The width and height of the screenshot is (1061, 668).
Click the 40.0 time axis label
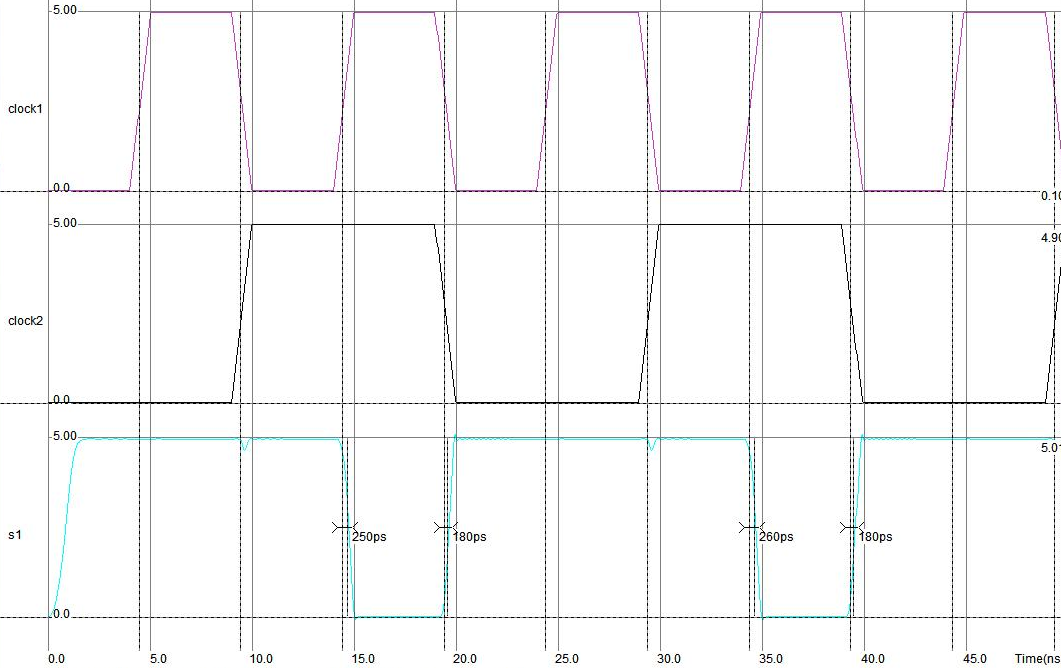(873, 659)
